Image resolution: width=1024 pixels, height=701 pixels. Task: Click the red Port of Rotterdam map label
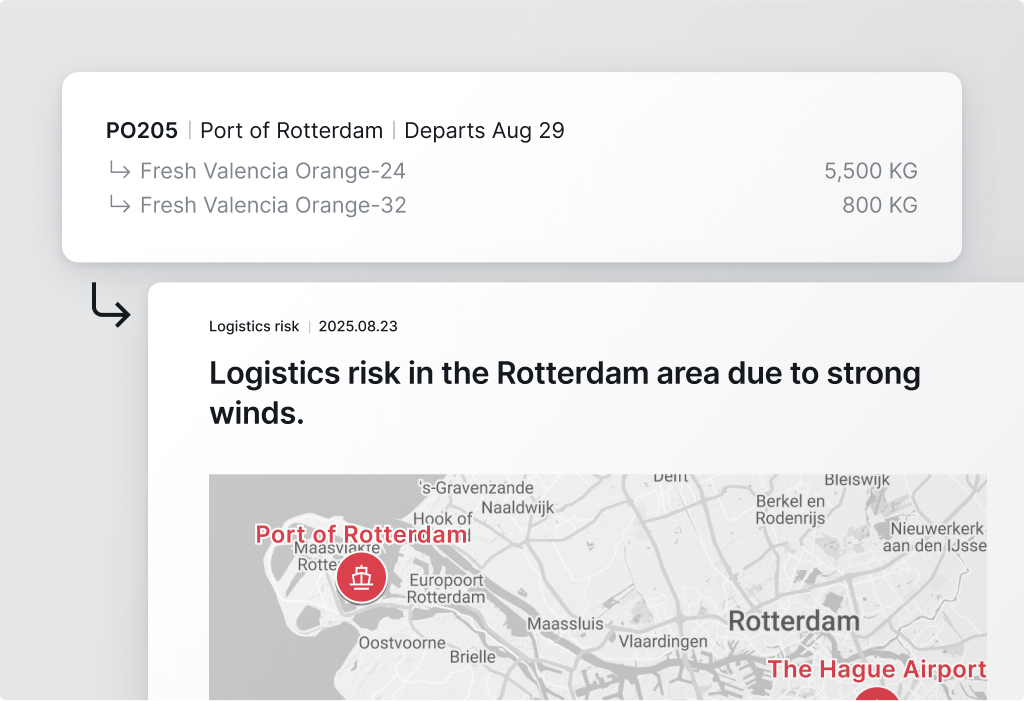pyautogui.click(x=361, y=534)
